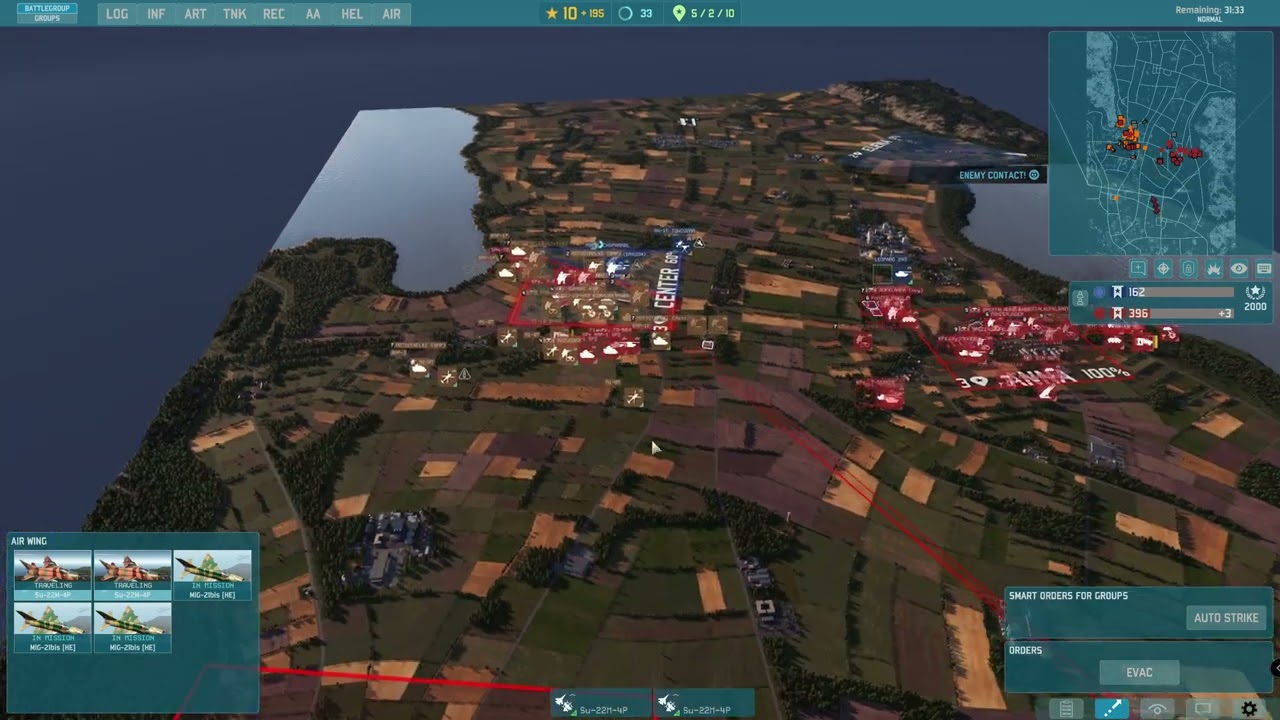Switch to the TNK tank category
The width and height of the screenshot is (1280, 720).
click(235, 14)
